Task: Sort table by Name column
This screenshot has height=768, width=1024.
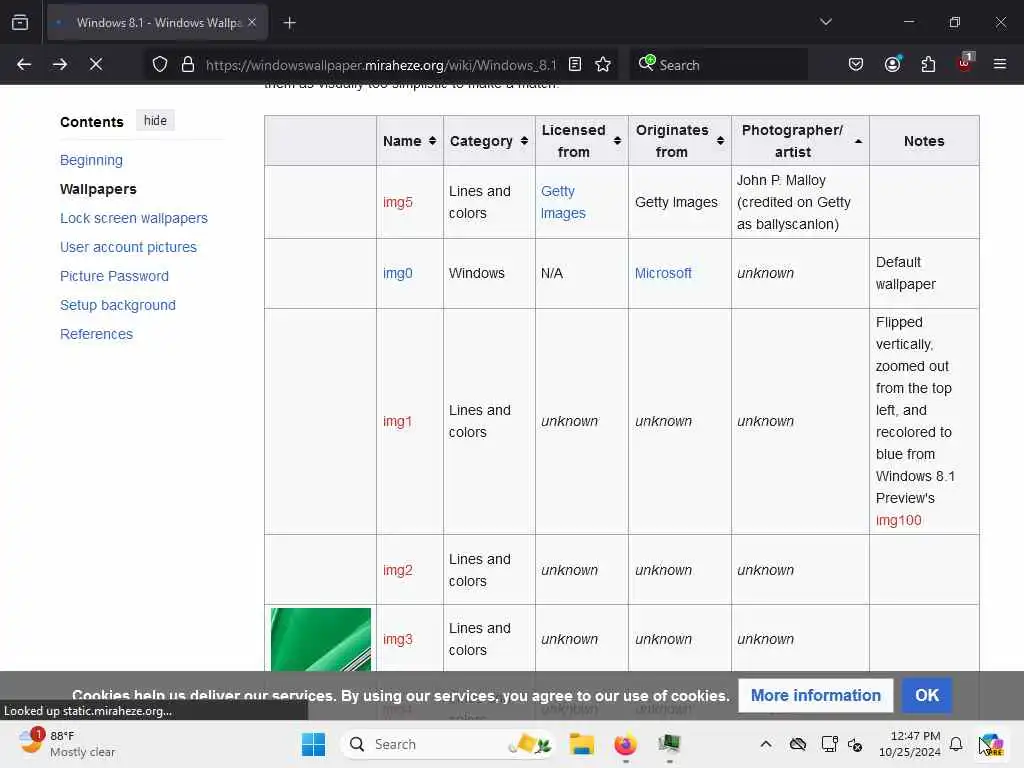Action: pos(409,141)
